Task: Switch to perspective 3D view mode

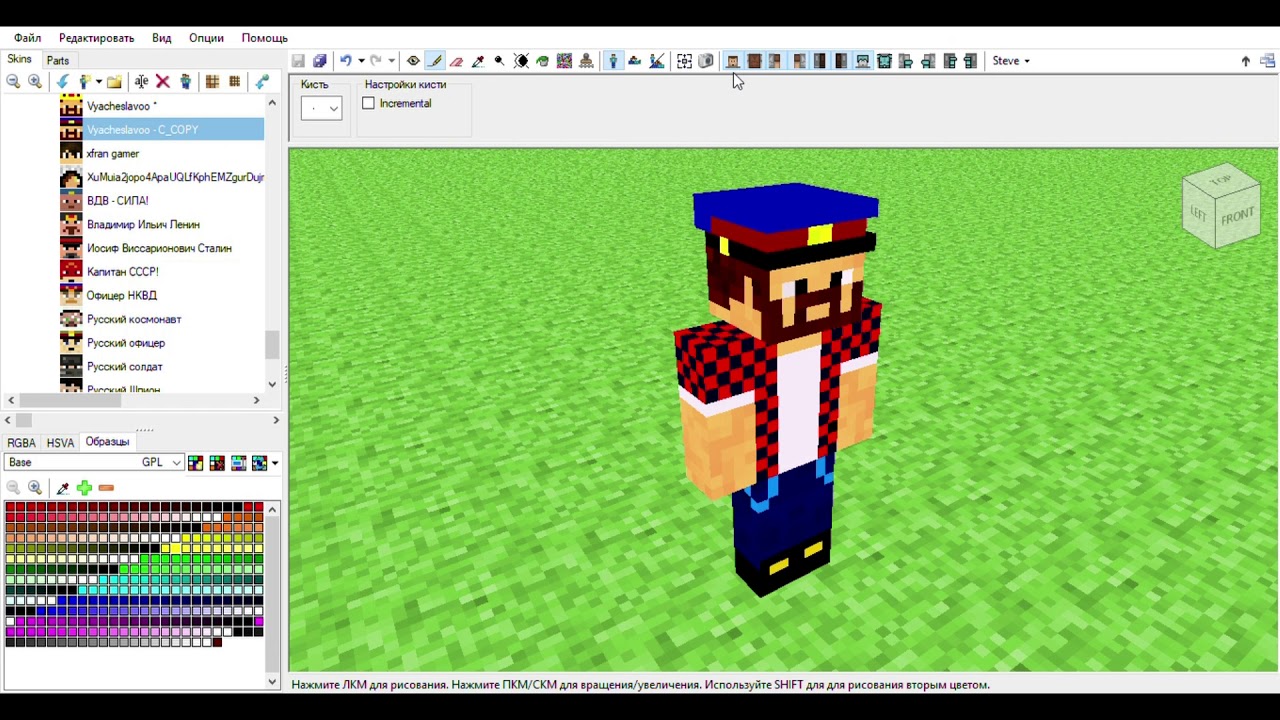Action: 614,61
